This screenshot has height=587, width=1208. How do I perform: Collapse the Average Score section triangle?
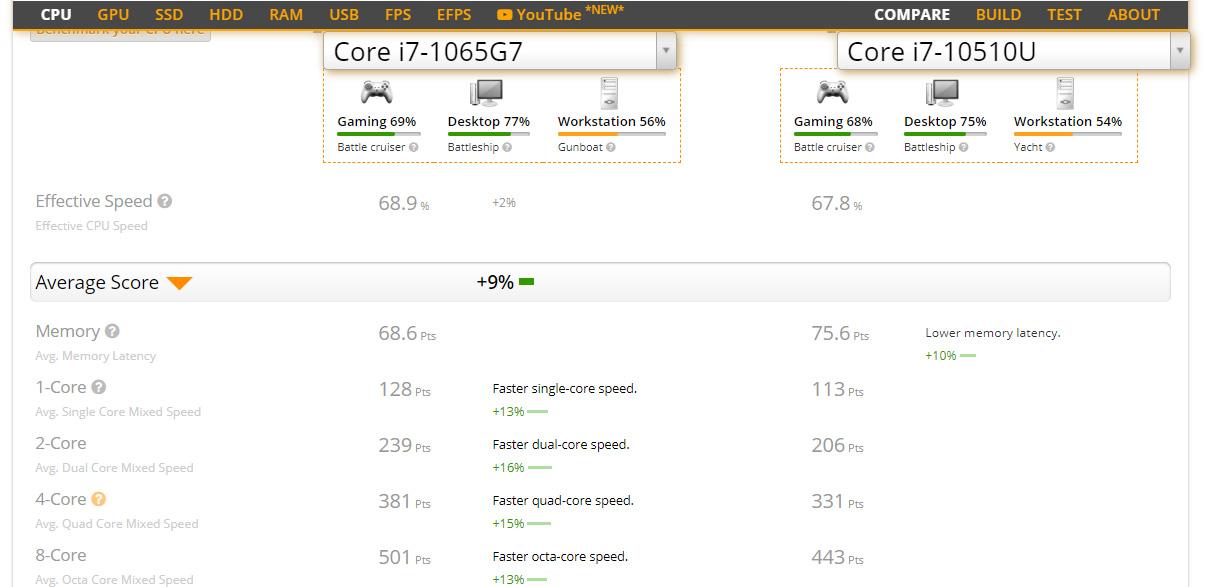point(179,283)
